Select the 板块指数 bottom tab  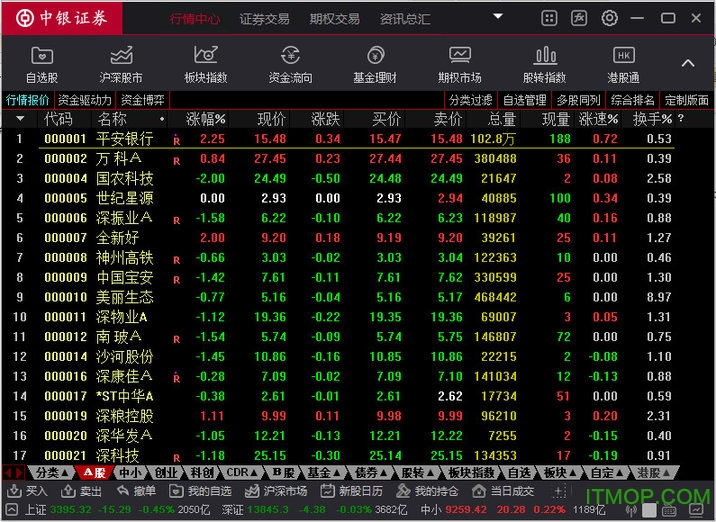[x=472, y=473]
